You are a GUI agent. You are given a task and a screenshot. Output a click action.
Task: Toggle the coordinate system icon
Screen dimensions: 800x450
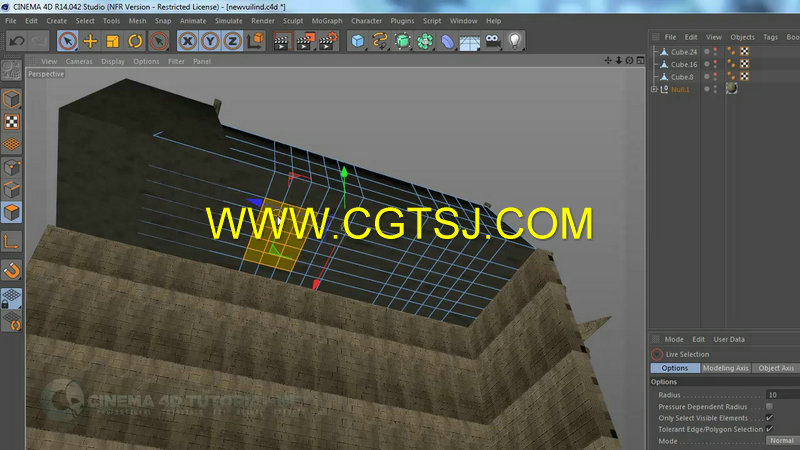pos(256,41)
